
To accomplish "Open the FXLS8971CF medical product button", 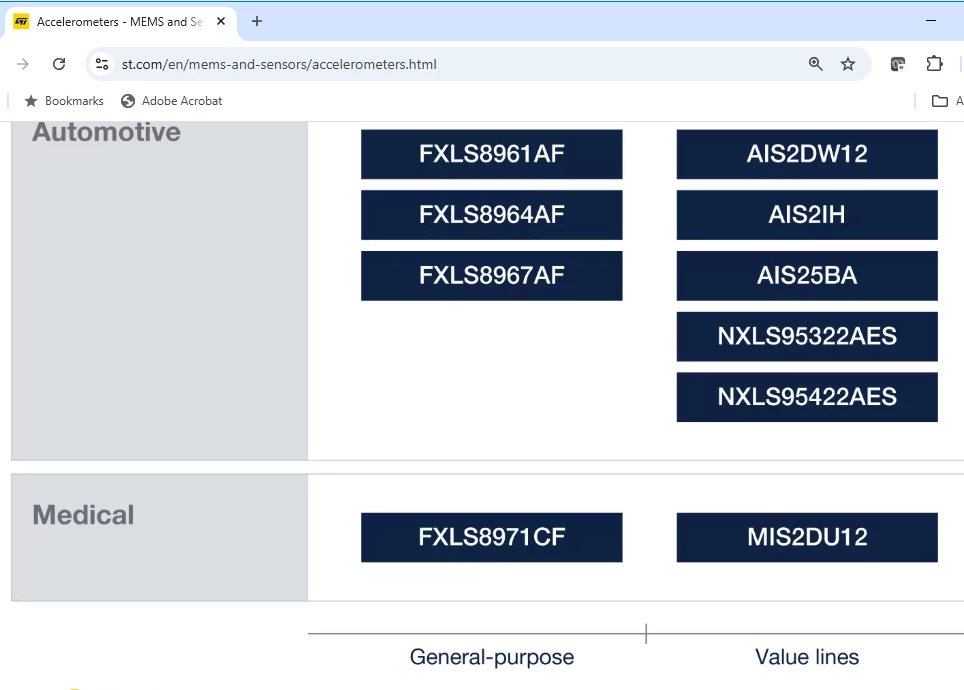I will click(491, 537).
